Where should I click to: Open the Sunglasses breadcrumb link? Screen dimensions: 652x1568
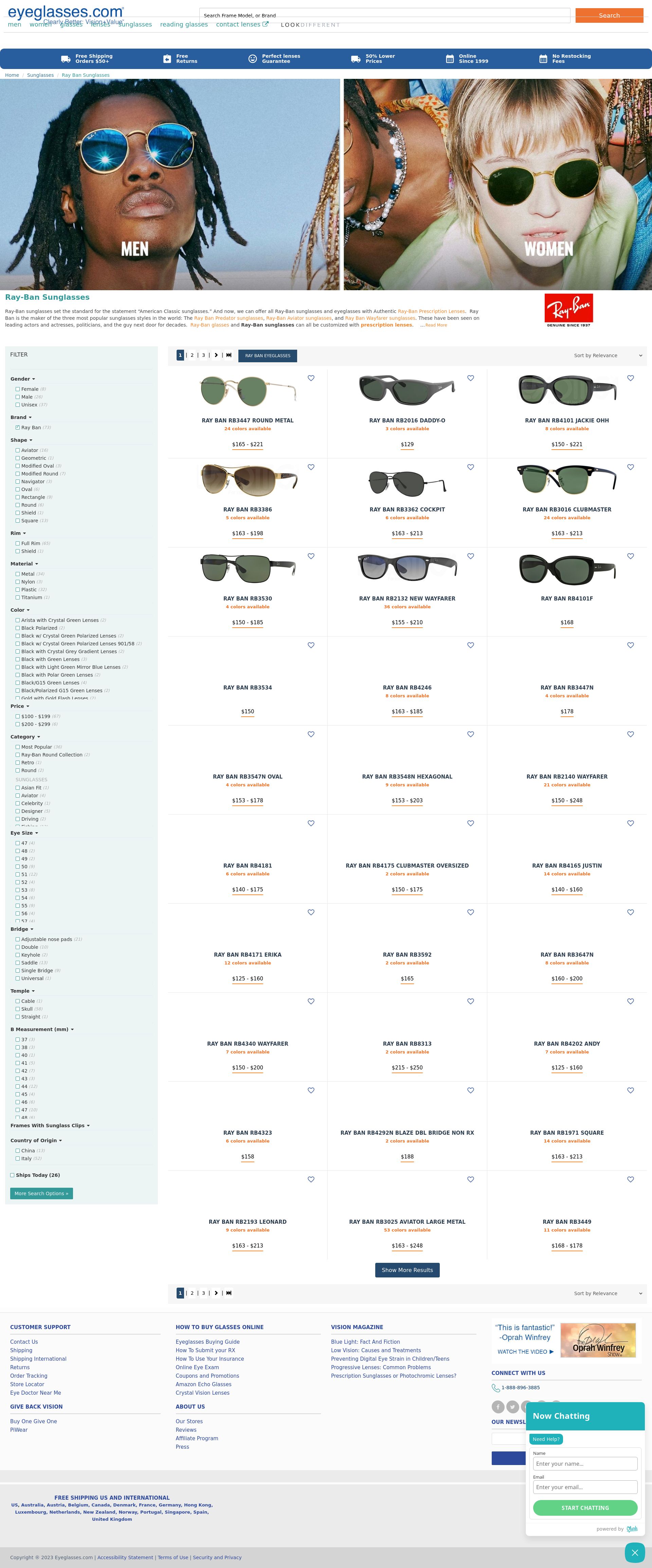40,75
